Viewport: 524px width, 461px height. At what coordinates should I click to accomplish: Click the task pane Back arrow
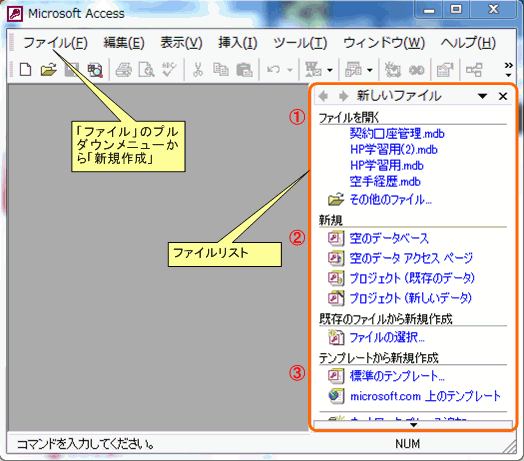(x=323, y=96)
